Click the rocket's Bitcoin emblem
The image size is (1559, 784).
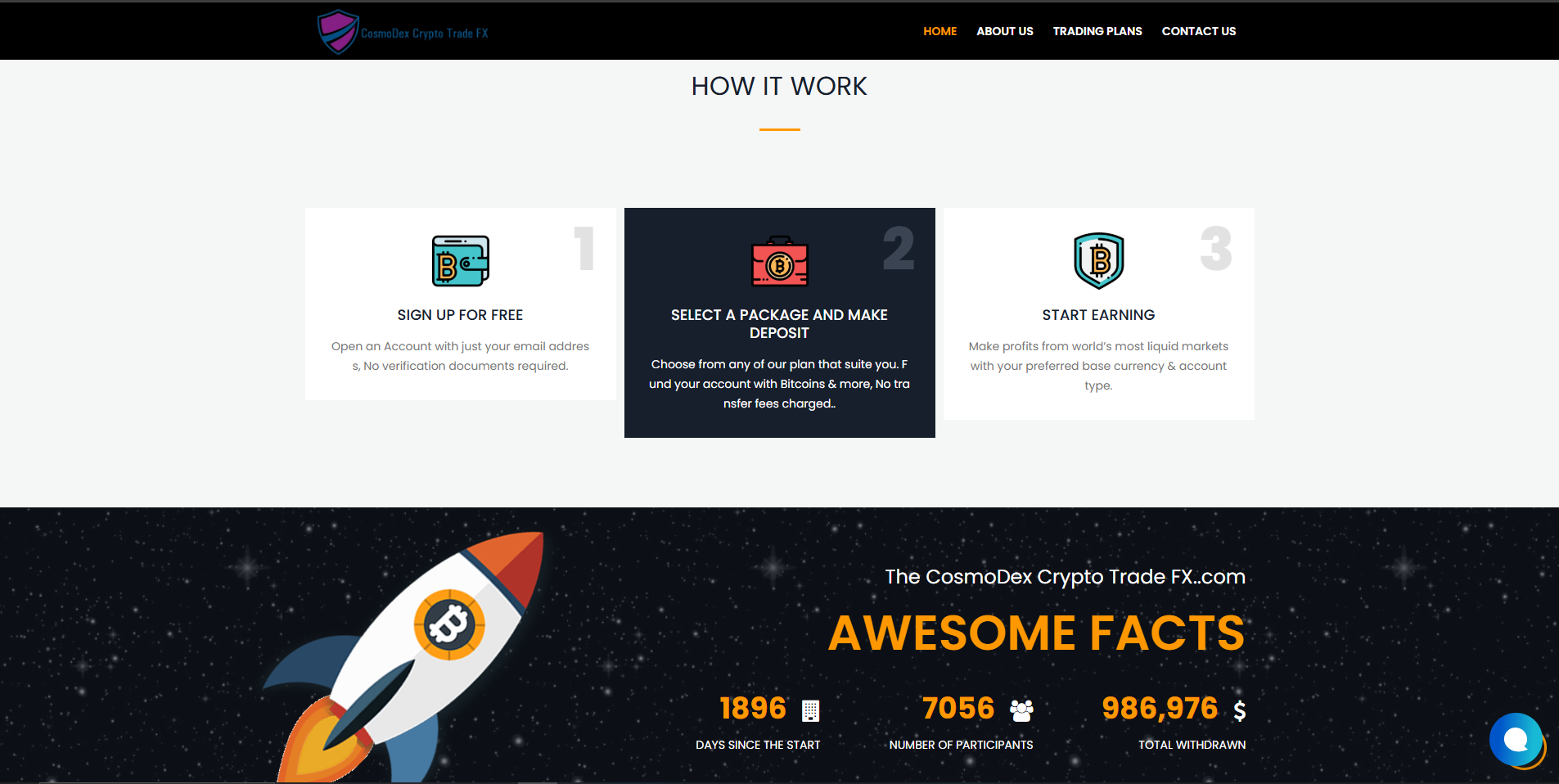coord(449,624)
